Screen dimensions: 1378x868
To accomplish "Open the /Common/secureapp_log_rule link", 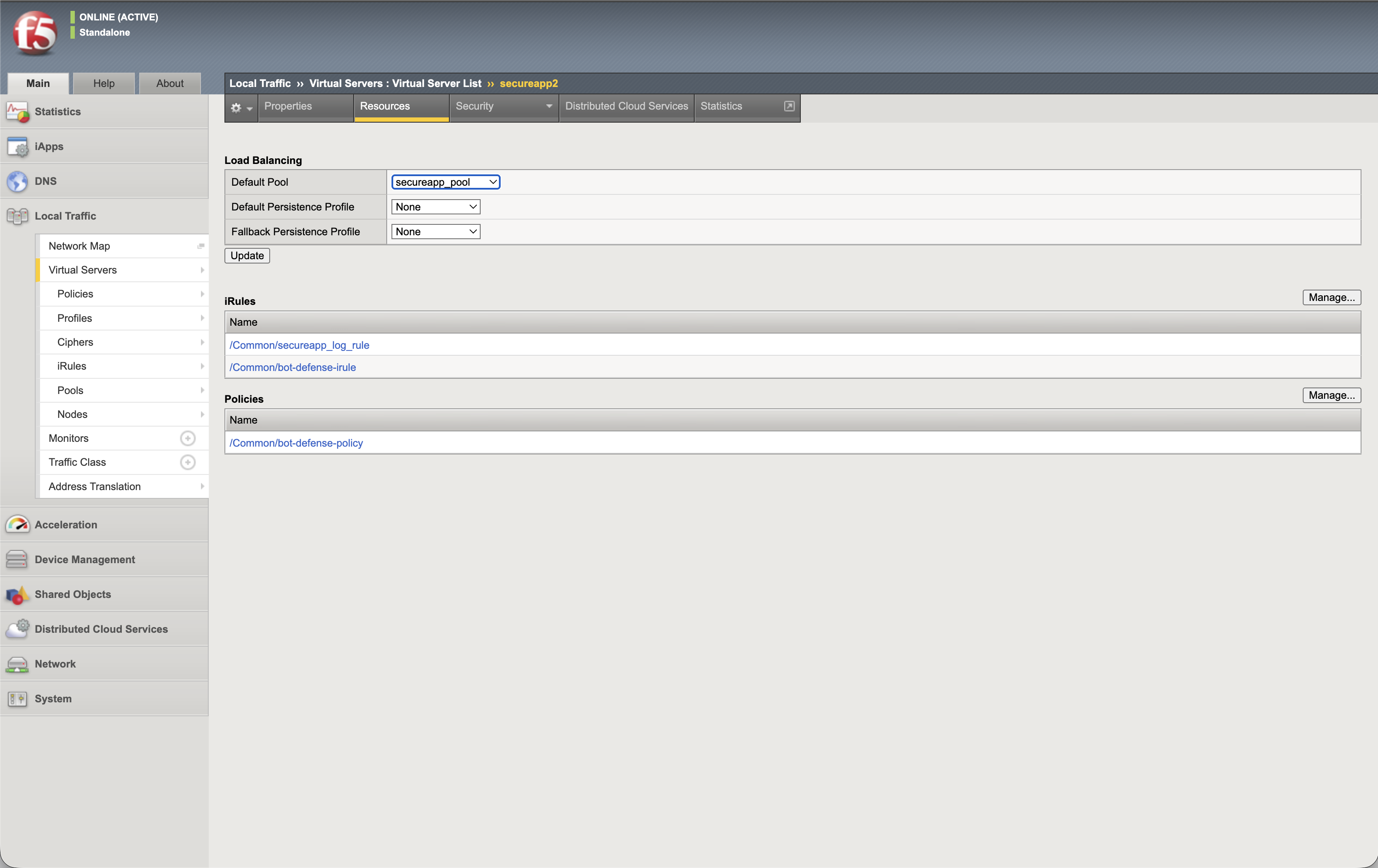I will coord(299,345).
